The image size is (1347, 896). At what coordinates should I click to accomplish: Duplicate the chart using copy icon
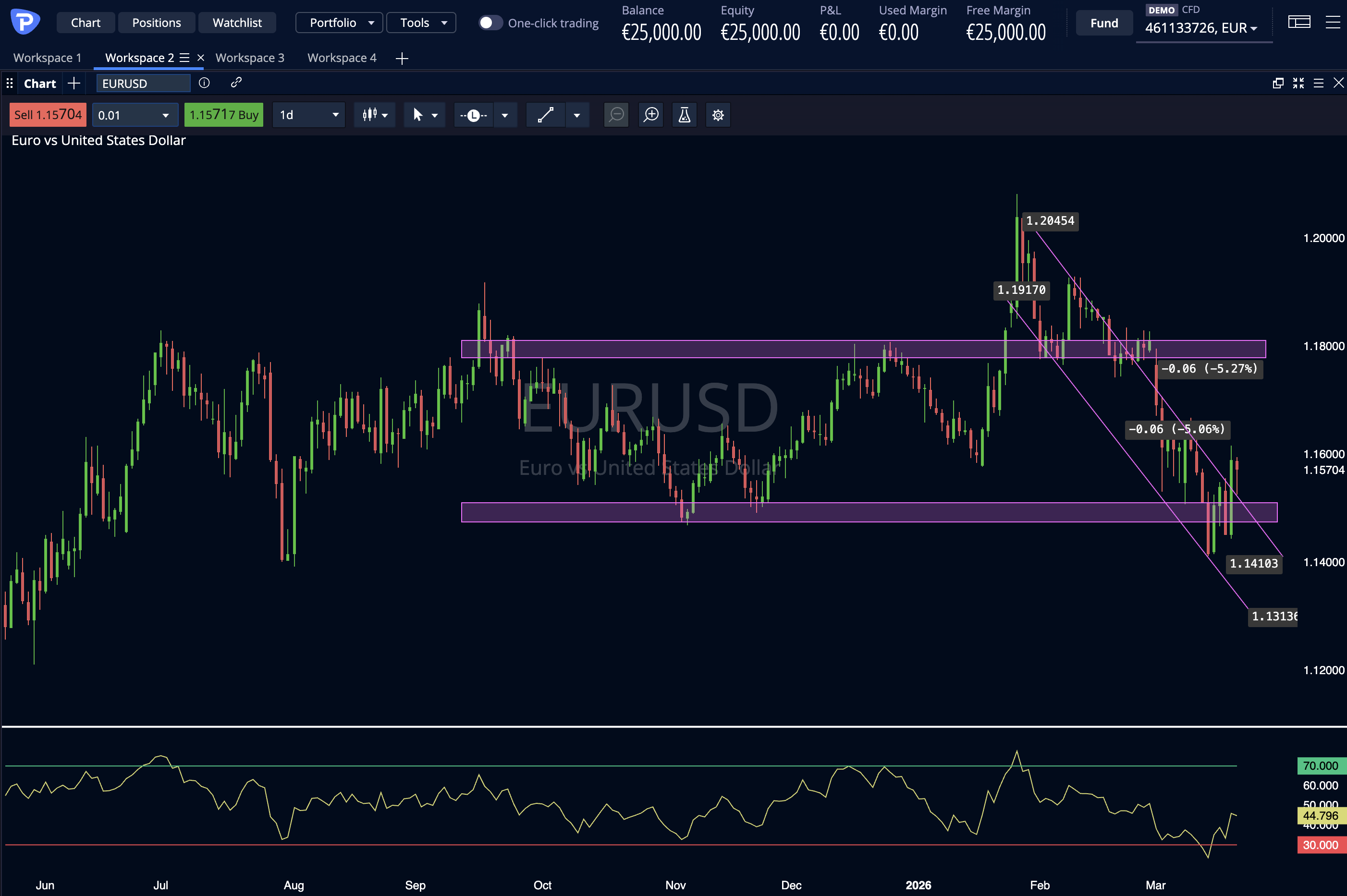pos(1277,83)
